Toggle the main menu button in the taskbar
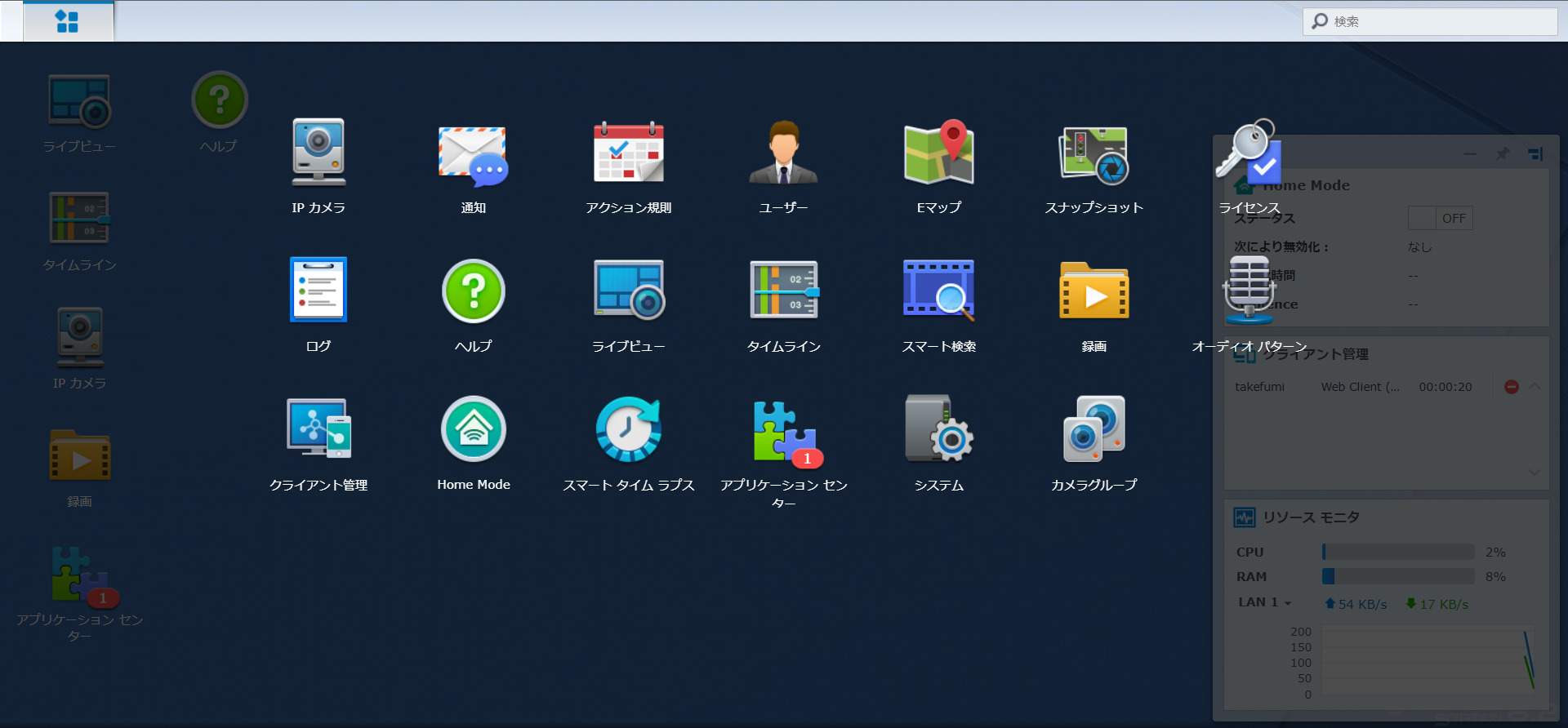The height and width of the screenshot is (728, 1568). tap(68, 21)
